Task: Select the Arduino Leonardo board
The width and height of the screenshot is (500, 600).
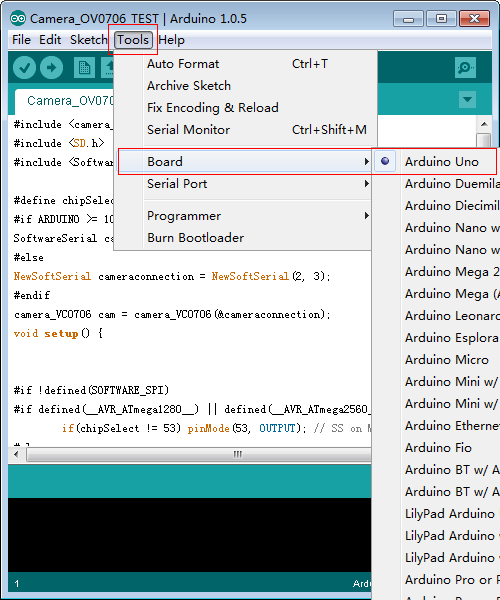Action: pyautogui.click(x=436, y=316)
